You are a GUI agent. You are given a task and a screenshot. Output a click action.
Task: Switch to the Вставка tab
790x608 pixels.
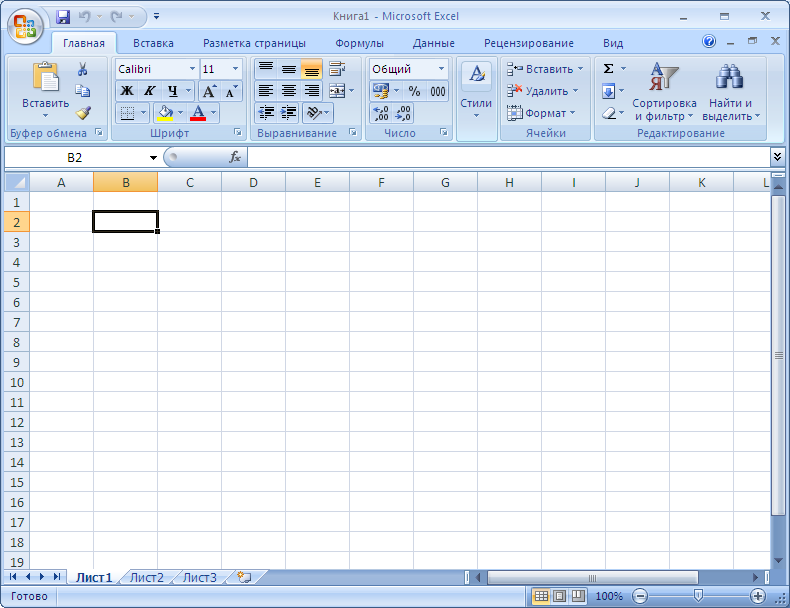(153, 43)
